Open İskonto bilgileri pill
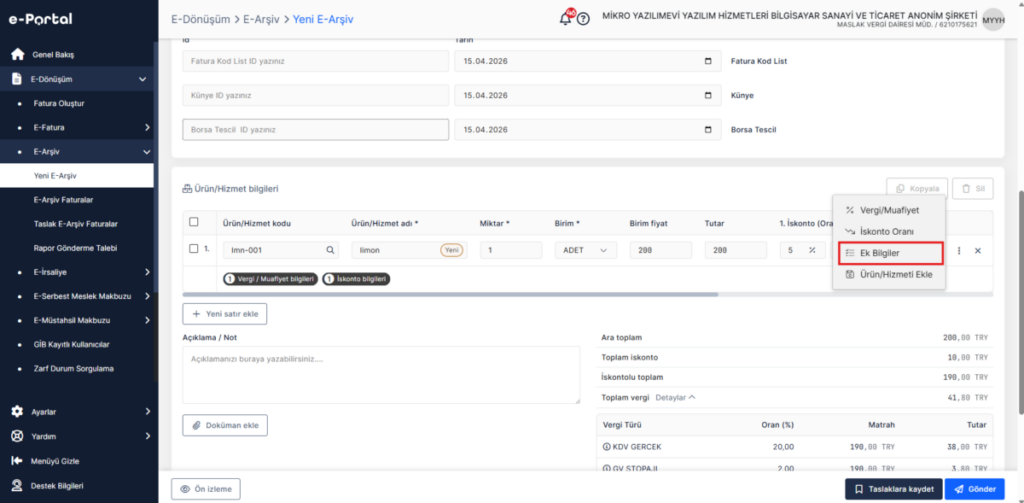1024x503 pixels. [x=356, y=279]
